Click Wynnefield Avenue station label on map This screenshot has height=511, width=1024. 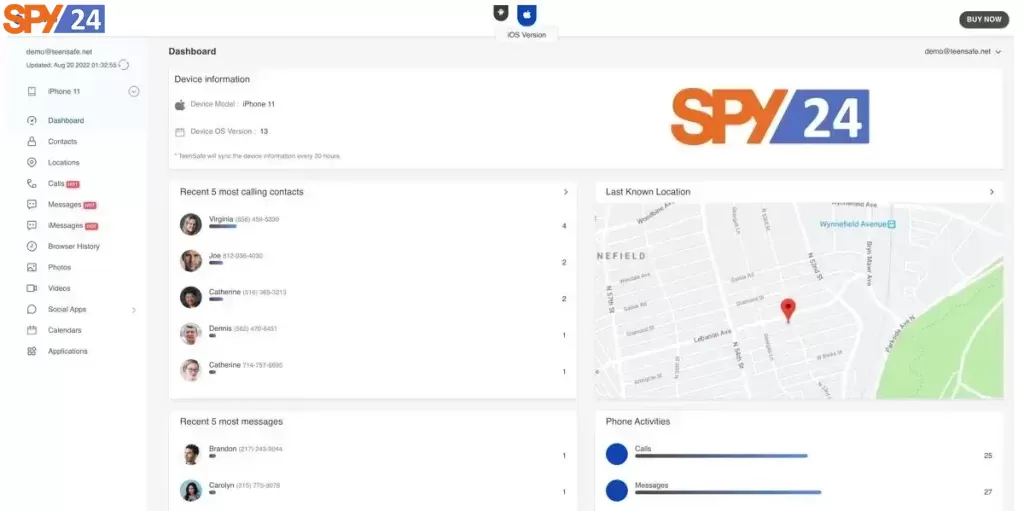[857, 224]
